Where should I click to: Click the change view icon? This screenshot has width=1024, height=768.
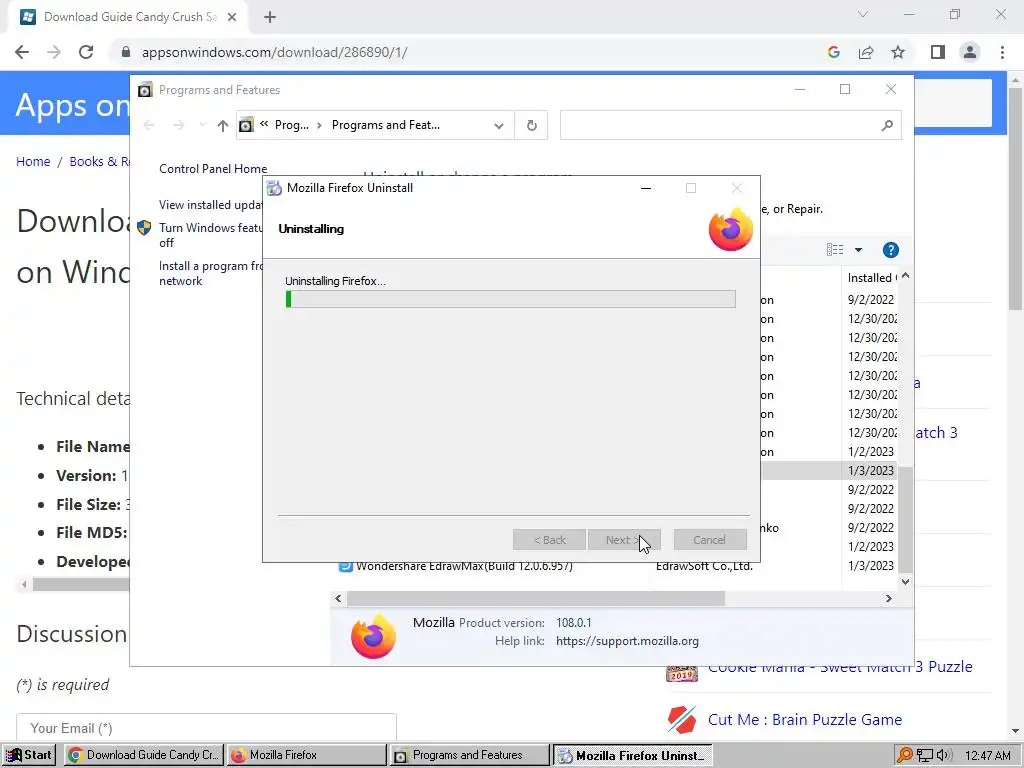click(835, 250)
